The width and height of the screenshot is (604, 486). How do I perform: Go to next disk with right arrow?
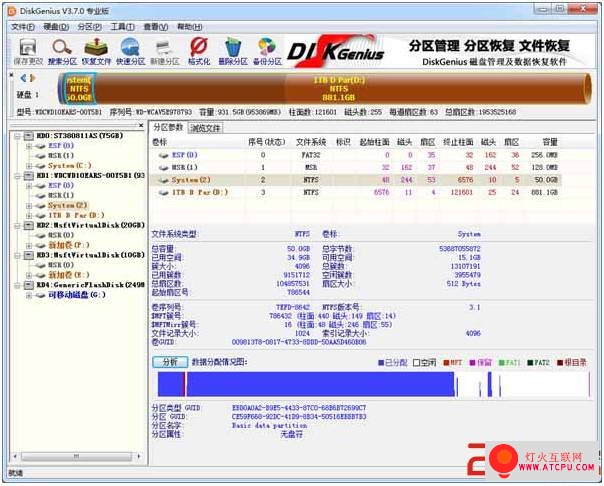tap(32, 78)
